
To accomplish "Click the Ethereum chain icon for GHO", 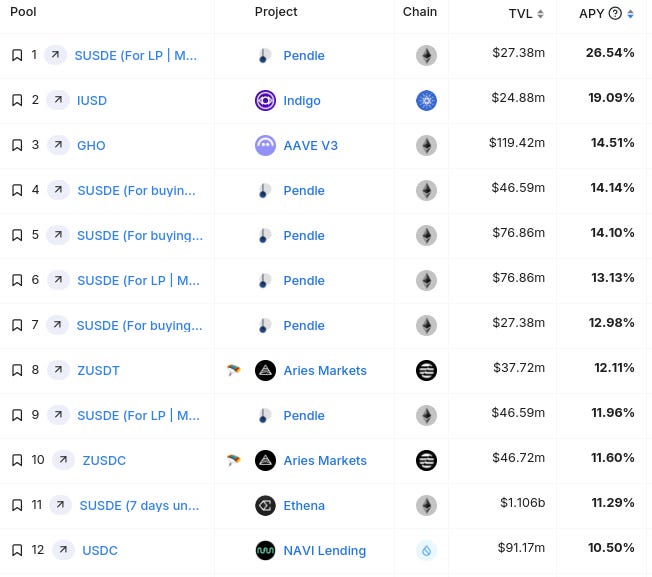I will (x=426, y=145).
